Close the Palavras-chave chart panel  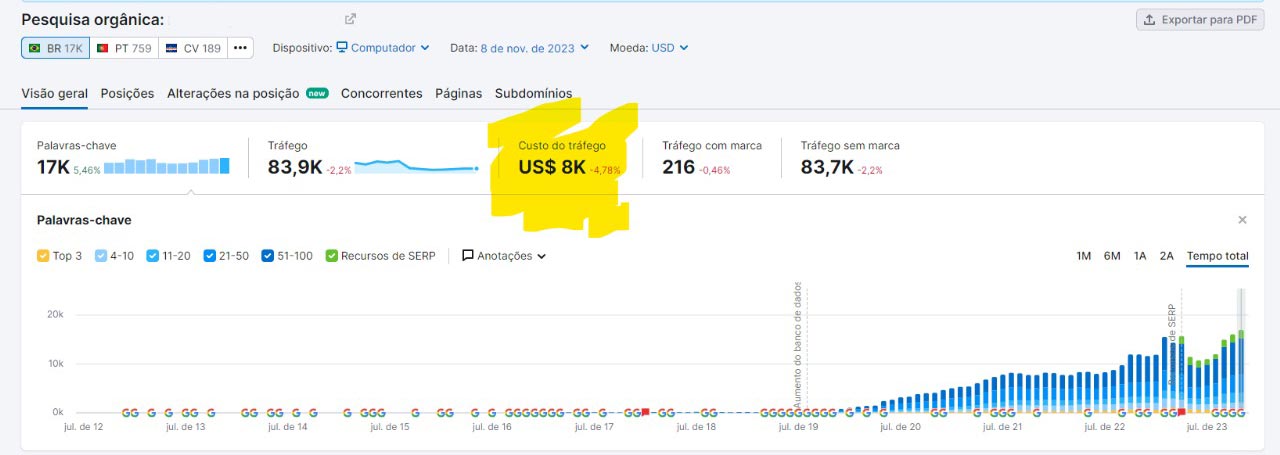(x=1242, y=220)
